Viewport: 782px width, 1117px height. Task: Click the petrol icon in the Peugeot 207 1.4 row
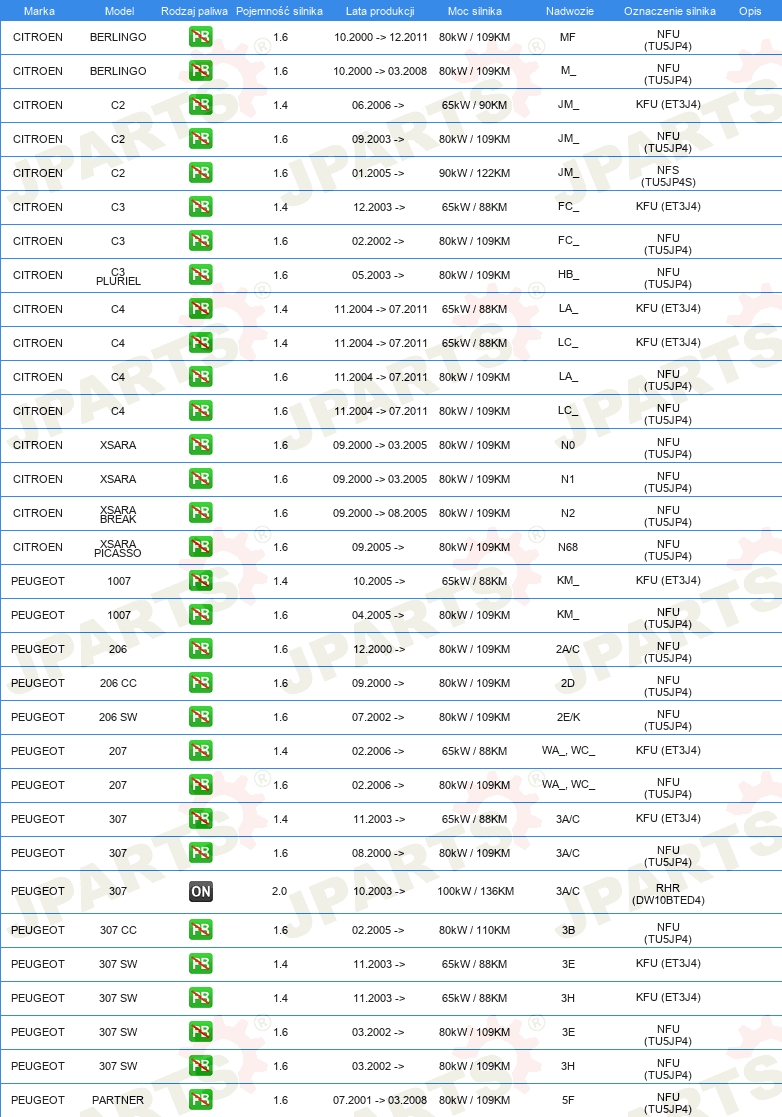(x=201, y=751)
